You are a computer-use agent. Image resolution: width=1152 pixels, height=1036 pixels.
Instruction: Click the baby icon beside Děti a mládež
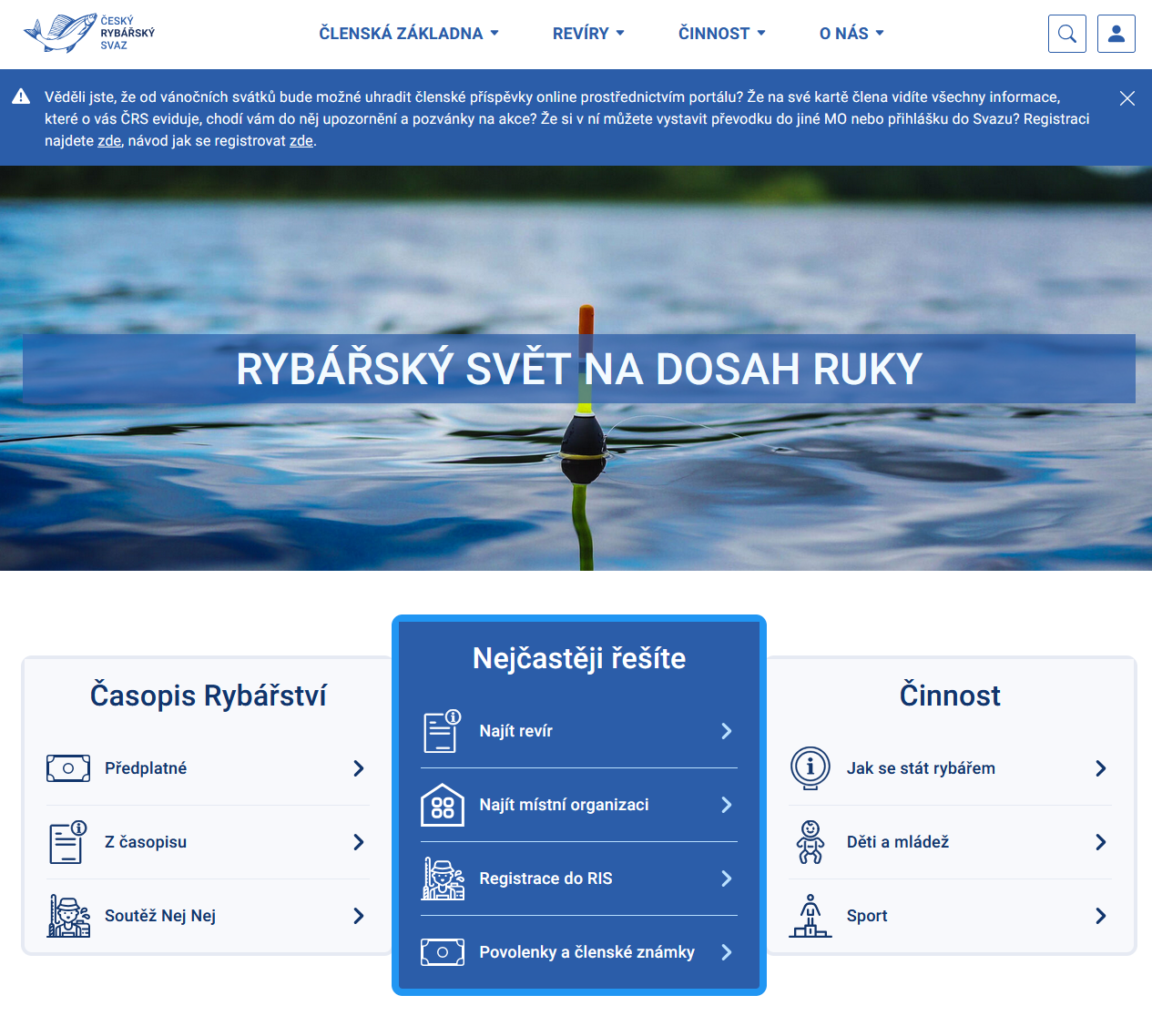coord(810,842)
